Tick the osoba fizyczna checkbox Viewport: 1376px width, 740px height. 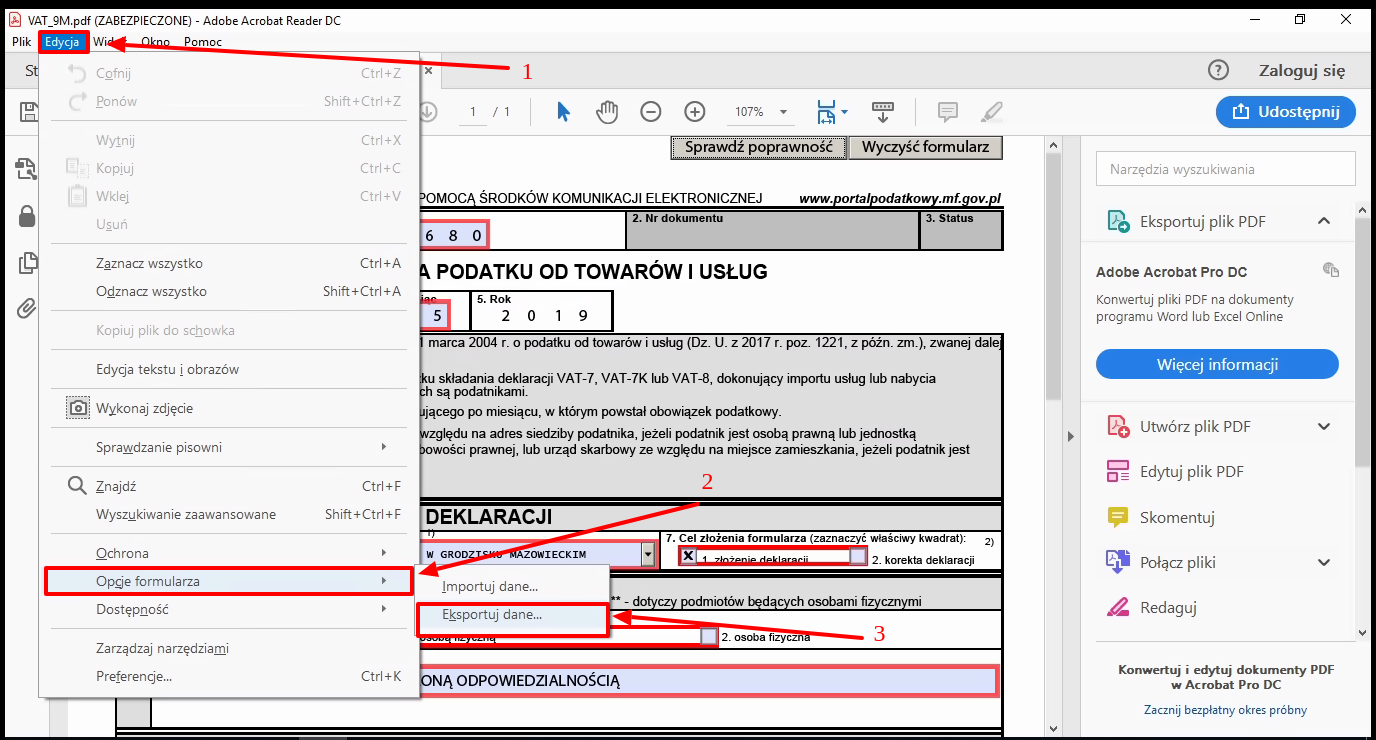tap(709, 636)
